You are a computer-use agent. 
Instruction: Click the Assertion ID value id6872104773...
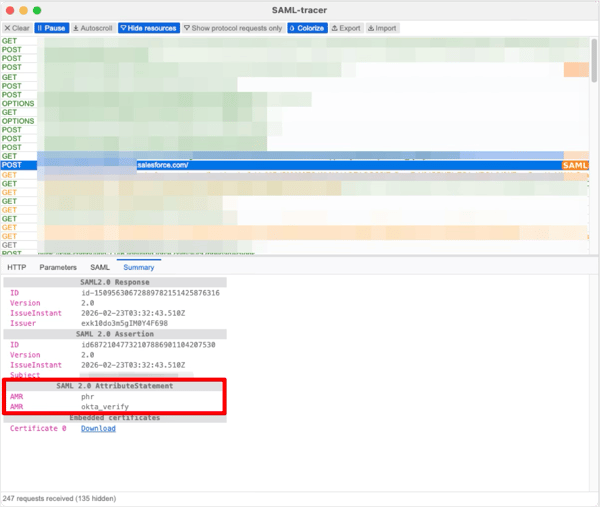[148, 345]
